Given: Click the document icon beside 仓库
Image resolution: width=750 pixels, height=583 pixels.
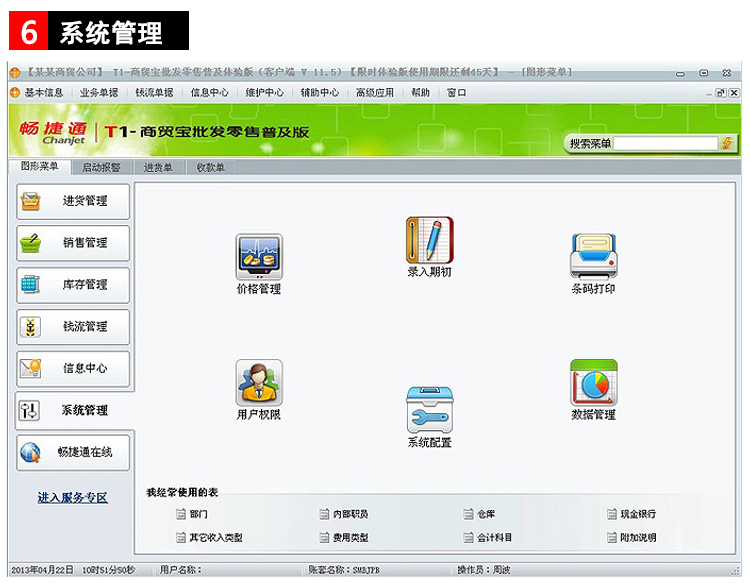Looking at the screenshot, I should pyautogui.click(x=468, y=514).
